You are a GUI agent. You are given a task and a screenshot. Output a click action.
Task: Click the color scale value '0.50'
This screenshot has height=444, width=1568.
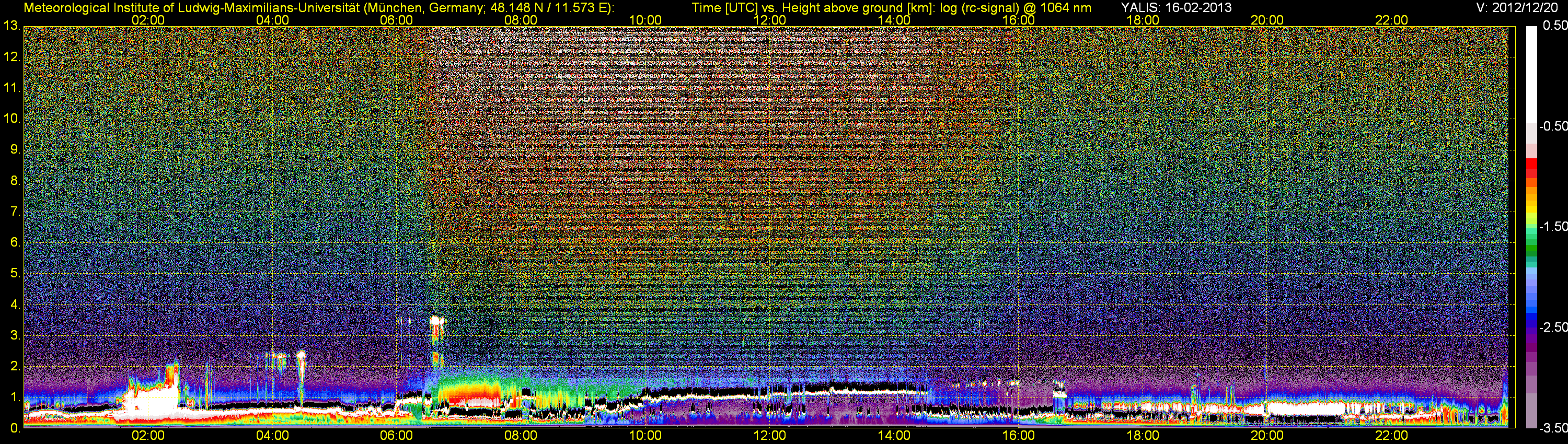point(1555,26)
